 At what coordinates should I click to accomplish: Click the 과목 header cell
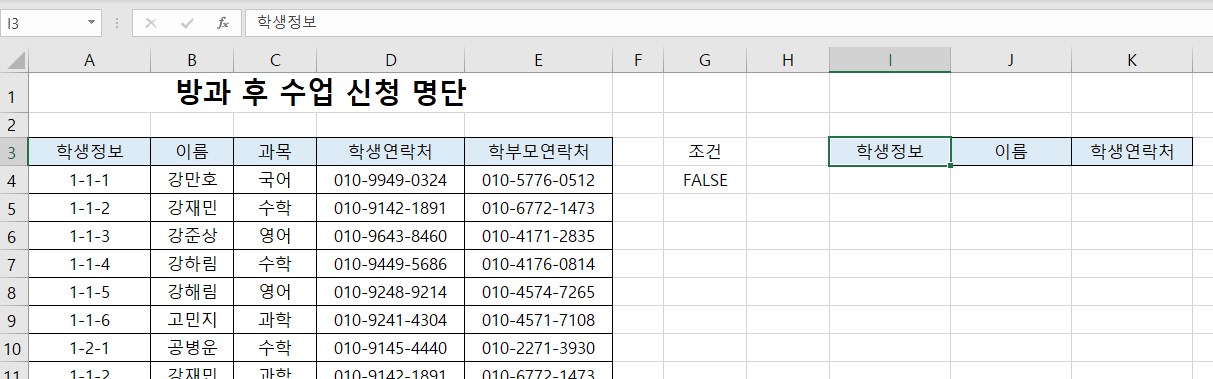(275, 152)
